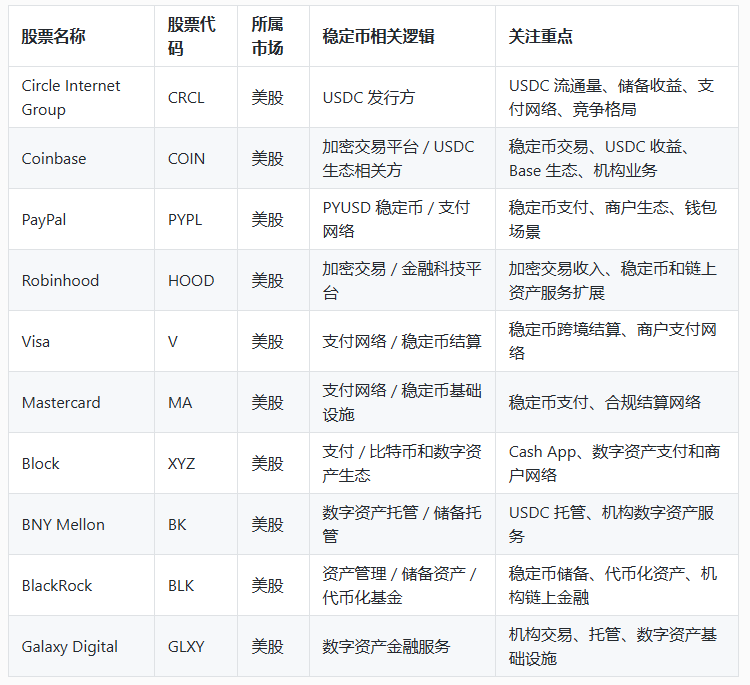
Task: Click the 稳定币跨境结算、商户支付网络 cell
Action: pos(617,341)
